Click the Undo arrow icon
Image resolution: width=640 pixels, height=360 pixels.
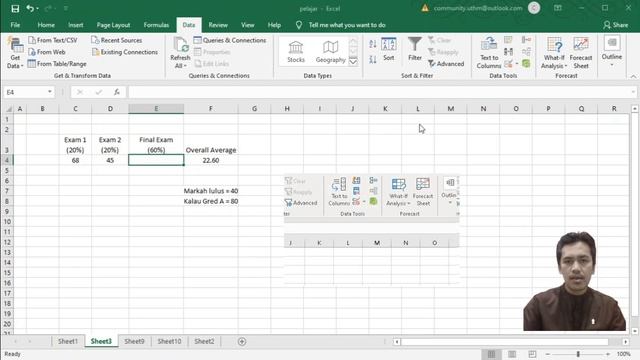click(30, 8)
